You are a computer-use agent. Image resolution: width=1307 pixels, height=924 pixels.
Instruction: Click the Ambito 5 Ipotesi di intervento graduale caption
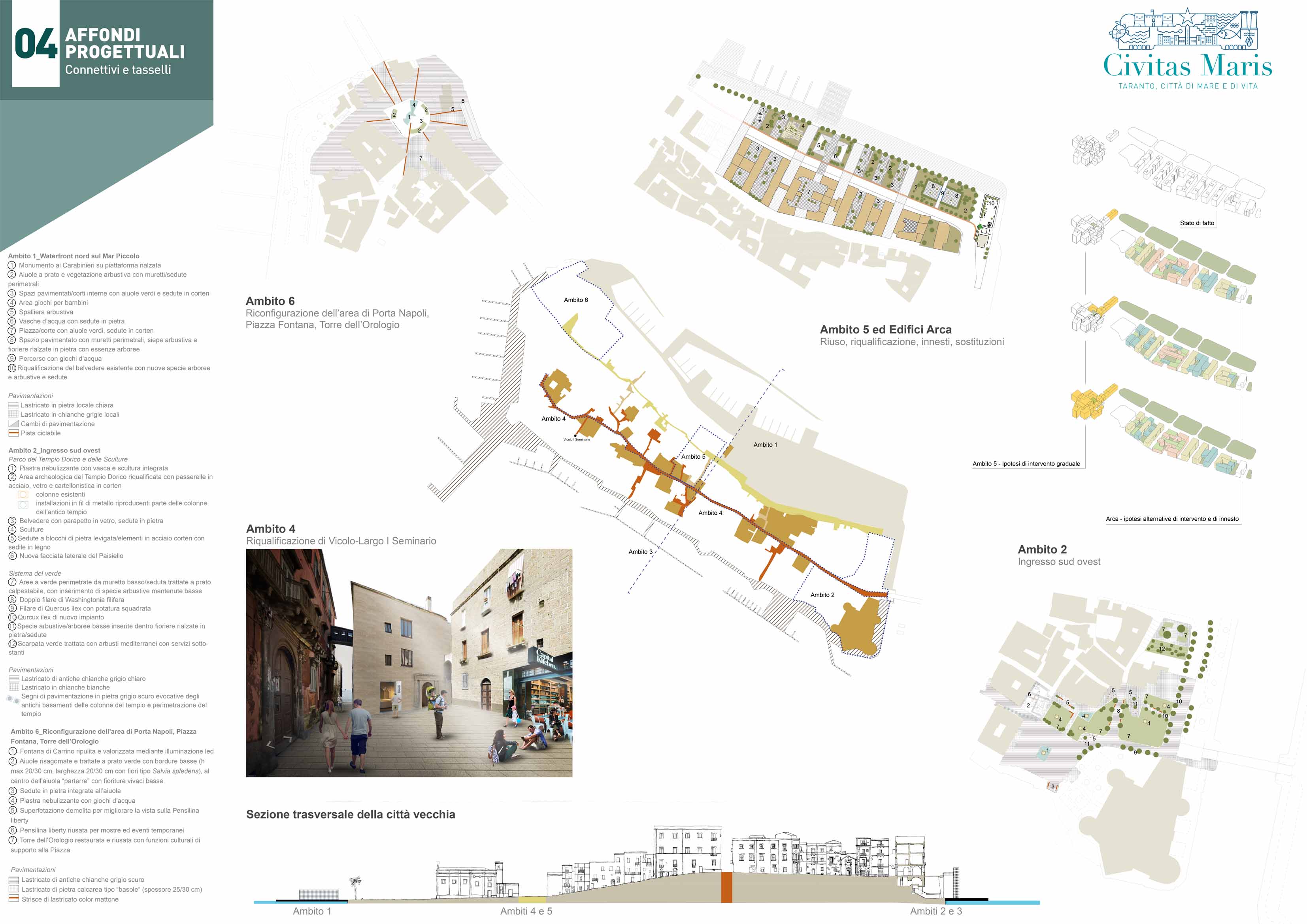coord(1026,463)
